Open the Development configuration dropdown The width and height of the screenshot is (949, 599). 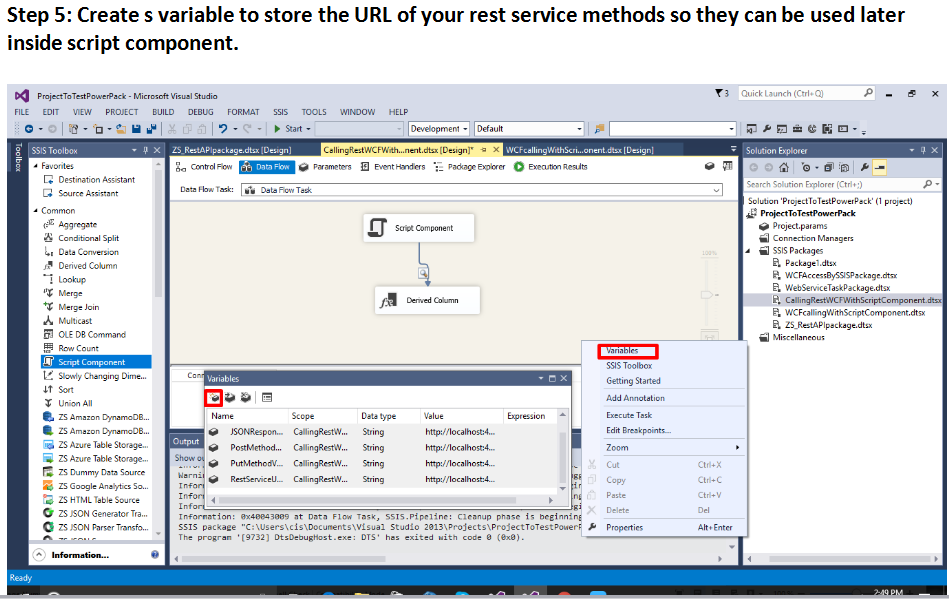(x=465, y=129)
